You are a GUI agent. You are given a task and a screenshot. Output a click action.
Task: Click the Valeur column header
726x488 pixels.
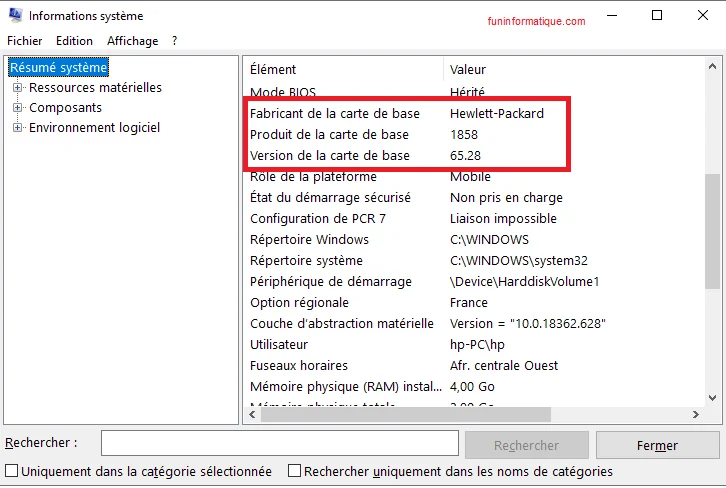(x=573, y=69)
